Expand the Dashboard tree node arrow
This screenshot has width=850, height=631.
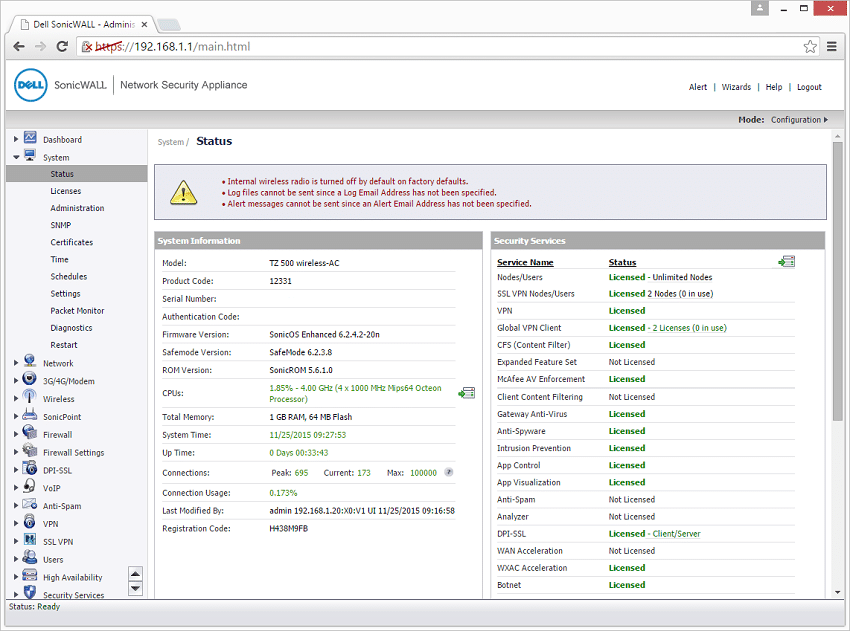pos(16,139)
